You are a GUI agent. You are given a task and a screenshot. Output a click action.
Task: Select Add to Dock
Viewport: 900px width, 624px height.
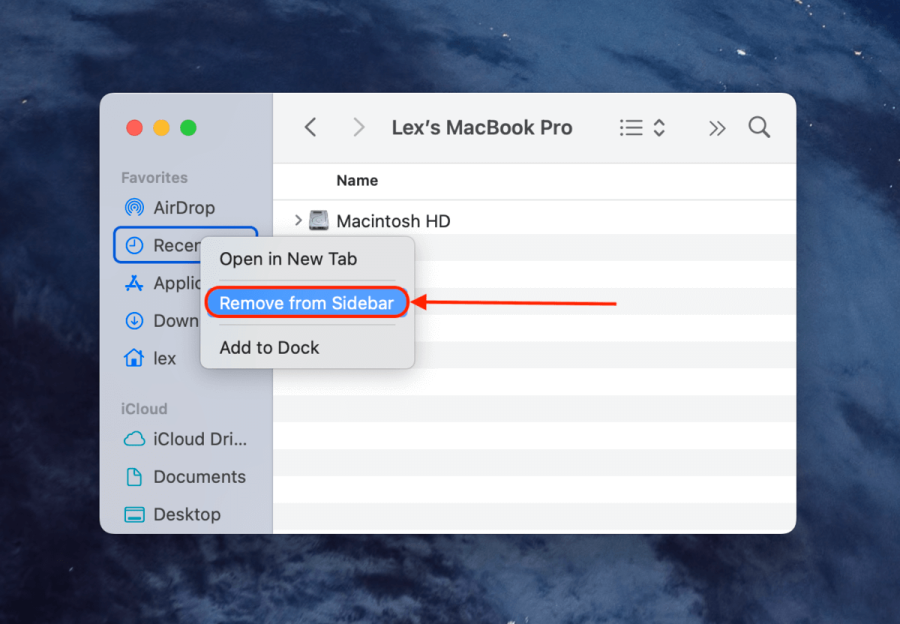(x=269, y=347)
